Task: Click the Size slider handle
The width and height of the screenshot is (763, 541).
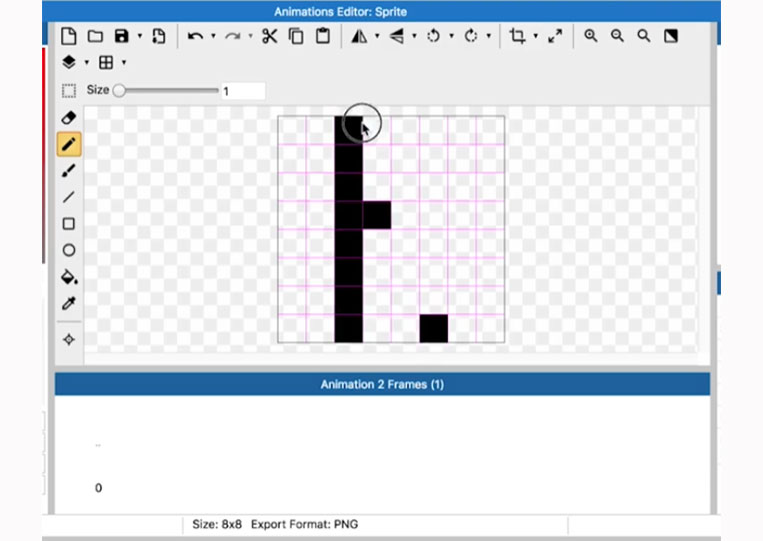Action: click(119, 90)
